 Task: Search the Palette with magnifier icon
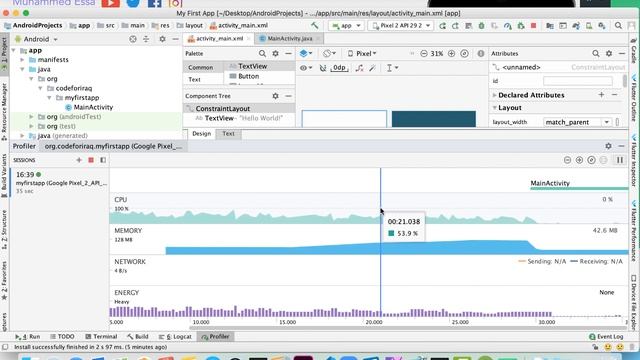coord(262,53)
